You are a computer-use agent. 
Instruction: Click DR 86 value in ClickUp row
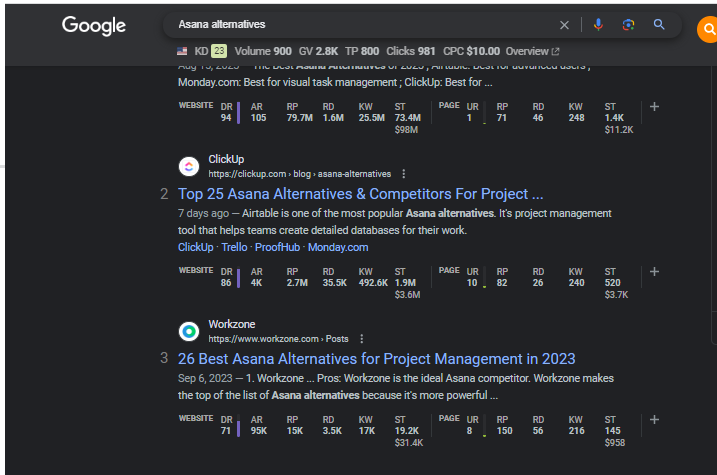pyautogui.click(x=226, y=283)
